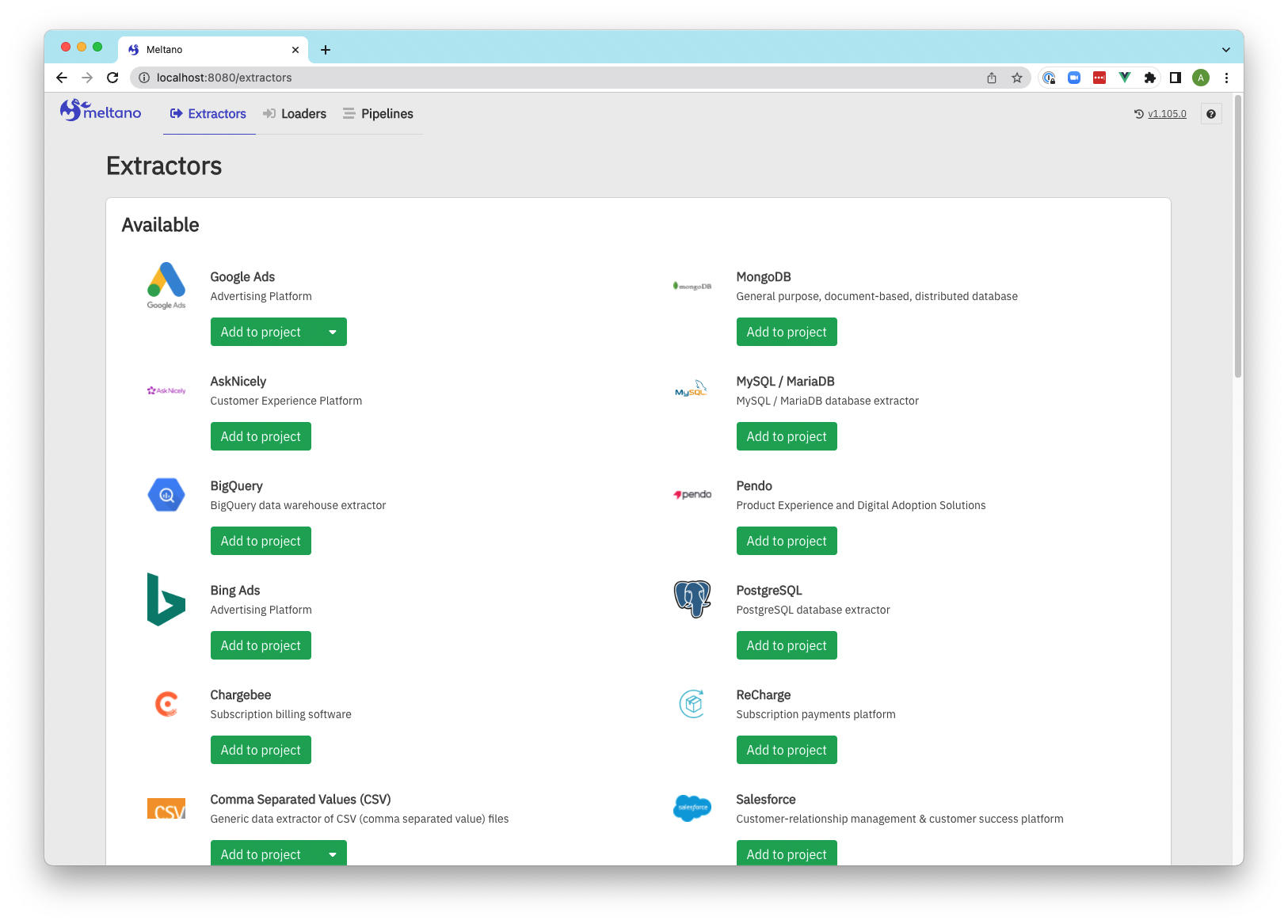The height and width of the screenshot is (924, 1288).
Task: Click the ReCharge logo
Action: point(692,704)
